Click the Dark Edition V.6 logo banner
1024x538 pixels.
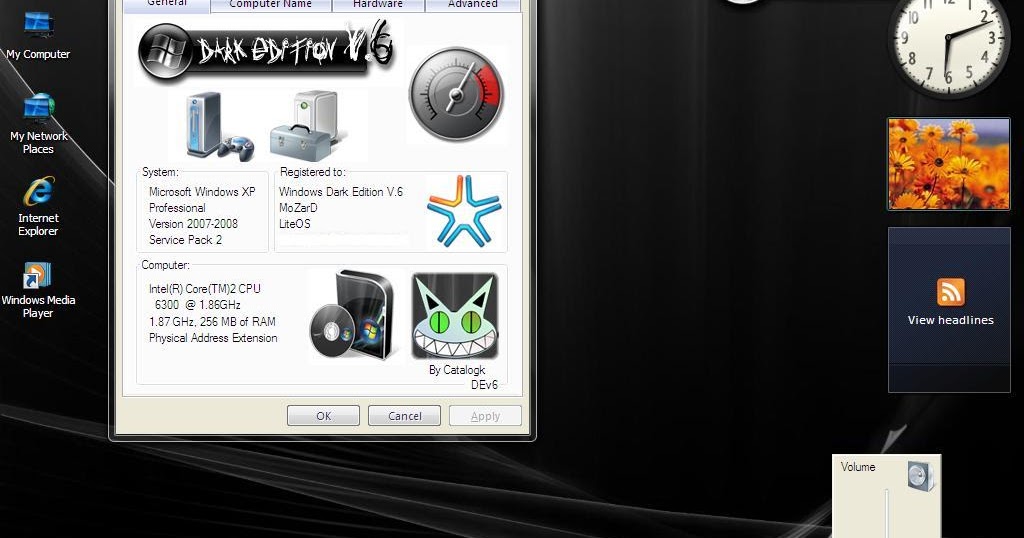click(x=267, y=50)
